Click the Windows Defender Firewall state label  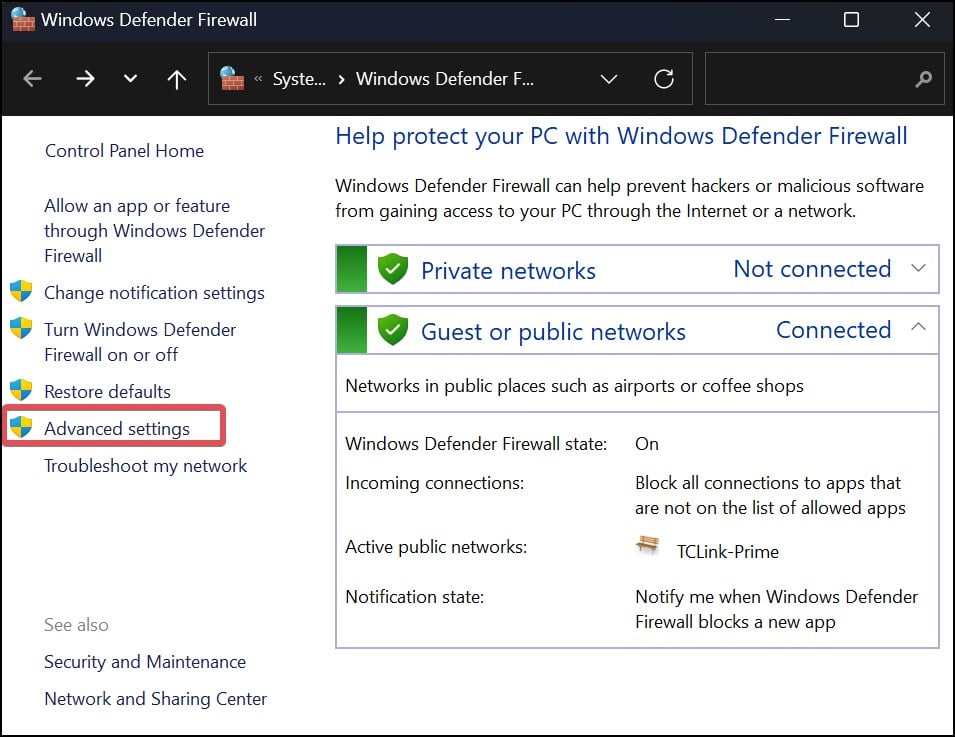476,443
